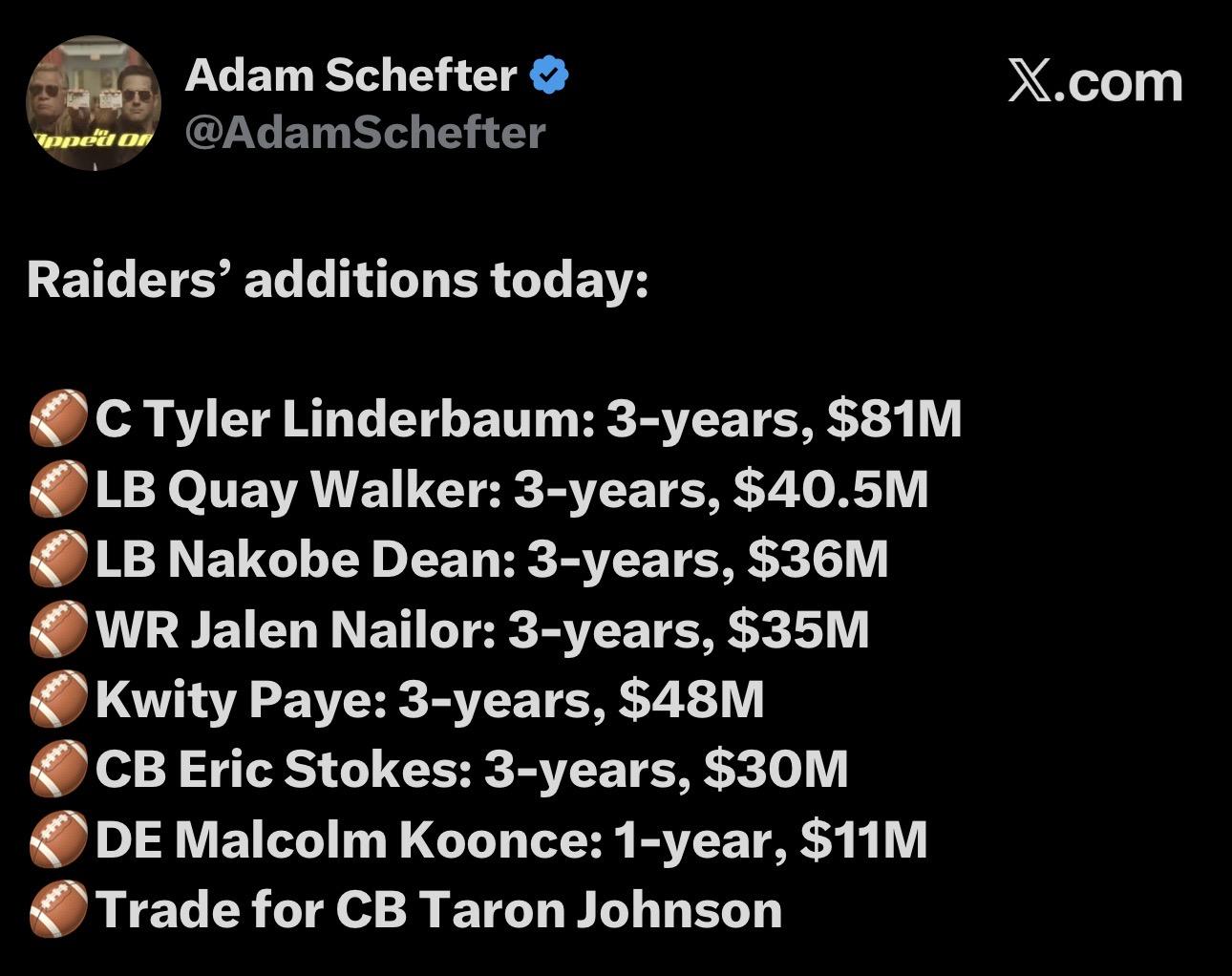Click the football emoji before Jalen Nailor
The width and height of the screenshot is (1232, 976).
(x=58, y=631)
